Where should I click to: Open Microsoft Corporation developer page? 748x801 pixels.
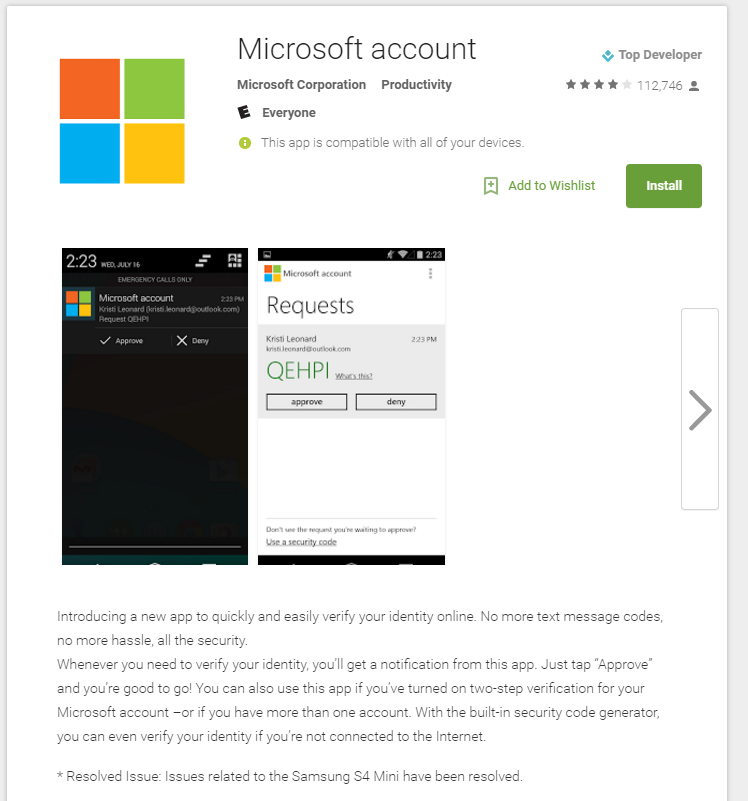(301, 85)
